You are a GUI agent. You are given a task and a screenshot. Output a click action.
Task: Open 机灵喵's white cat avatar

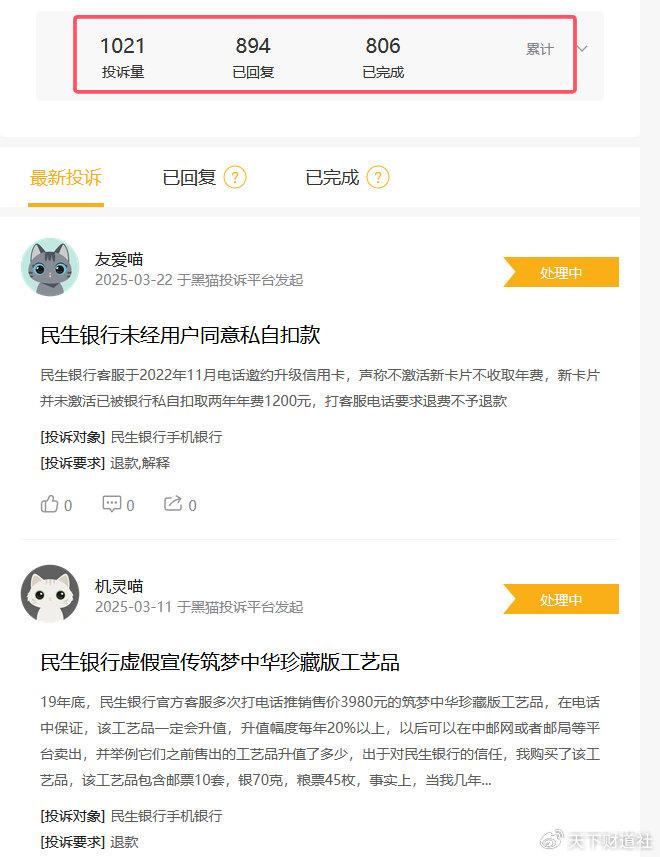(x=50, y=594)
